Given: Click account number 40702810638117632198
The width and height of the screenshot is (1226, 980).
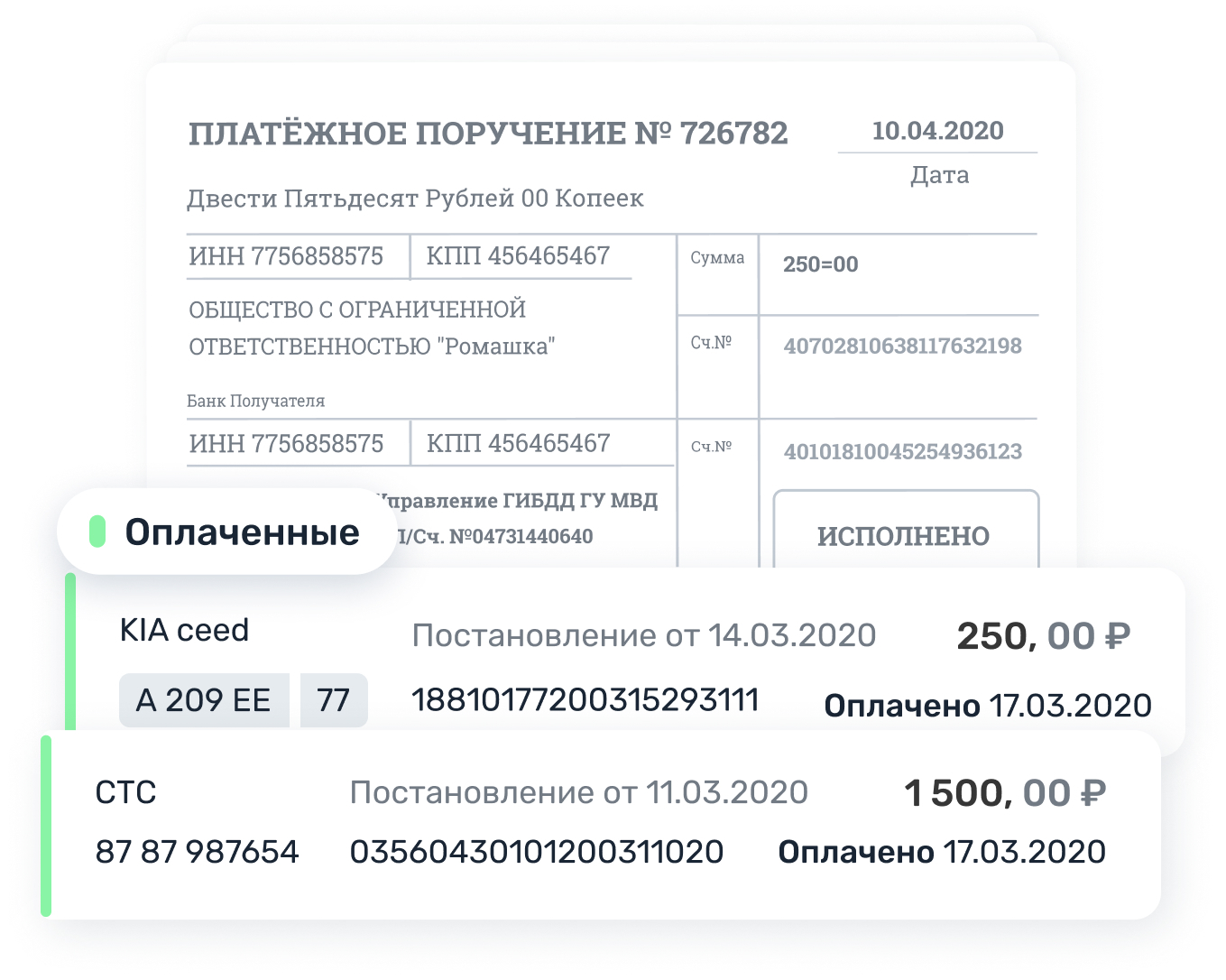Looking at the screenshot, I should pyautogui.click(x=902, y=347).
